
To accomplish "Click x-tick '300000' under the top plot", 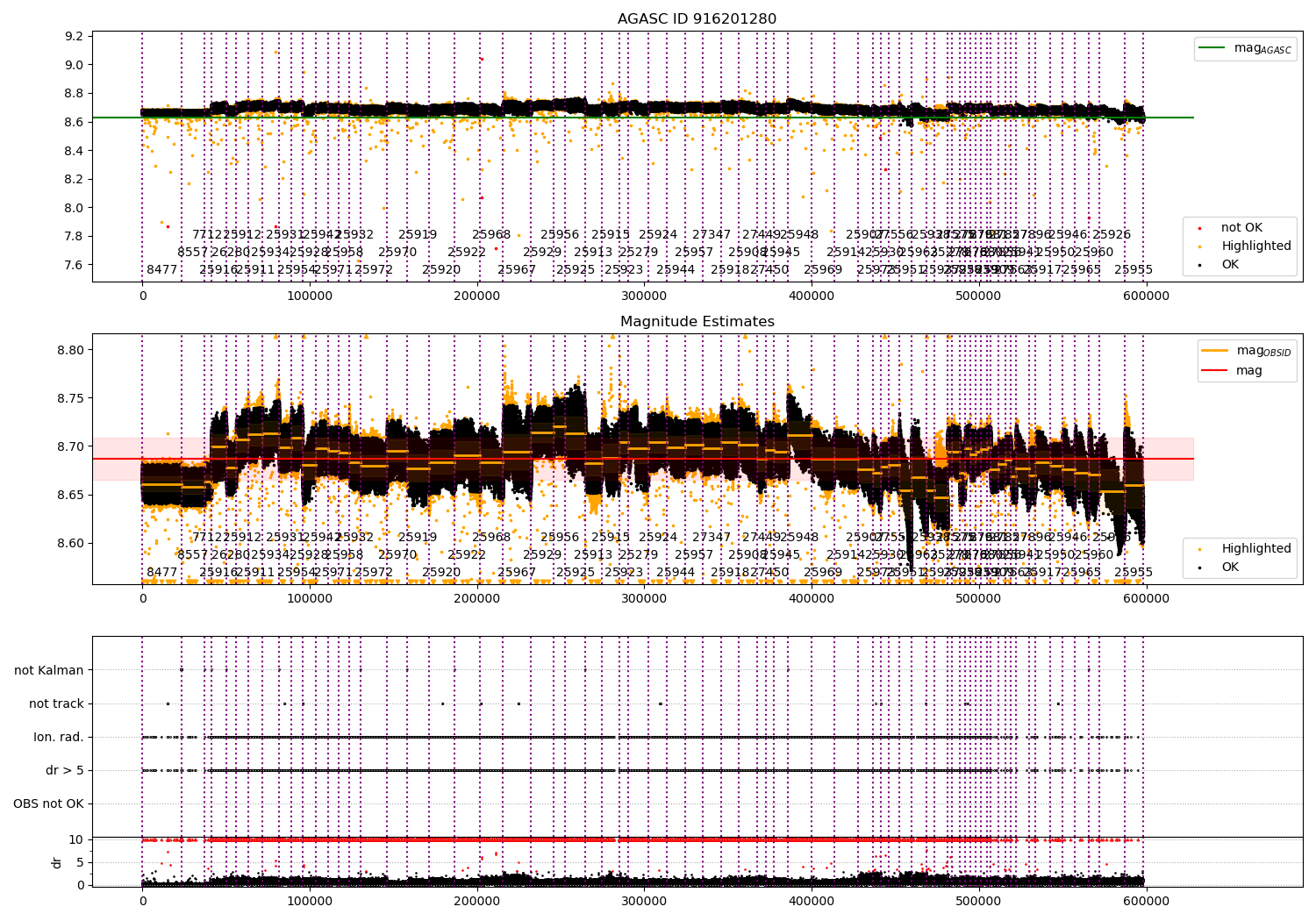I will [645, 296].
